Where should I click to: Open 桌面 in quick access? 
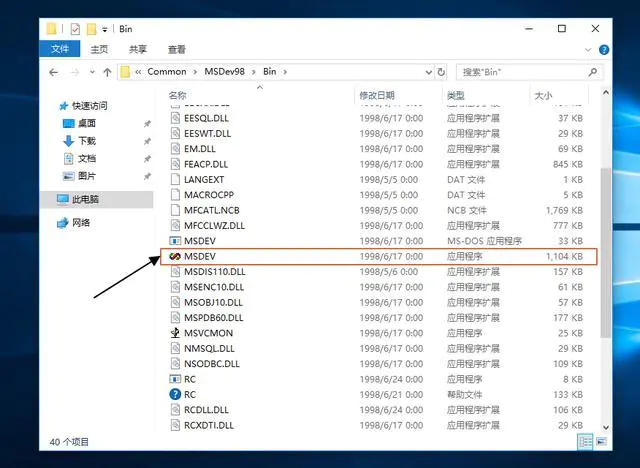[x=87, y=123]
